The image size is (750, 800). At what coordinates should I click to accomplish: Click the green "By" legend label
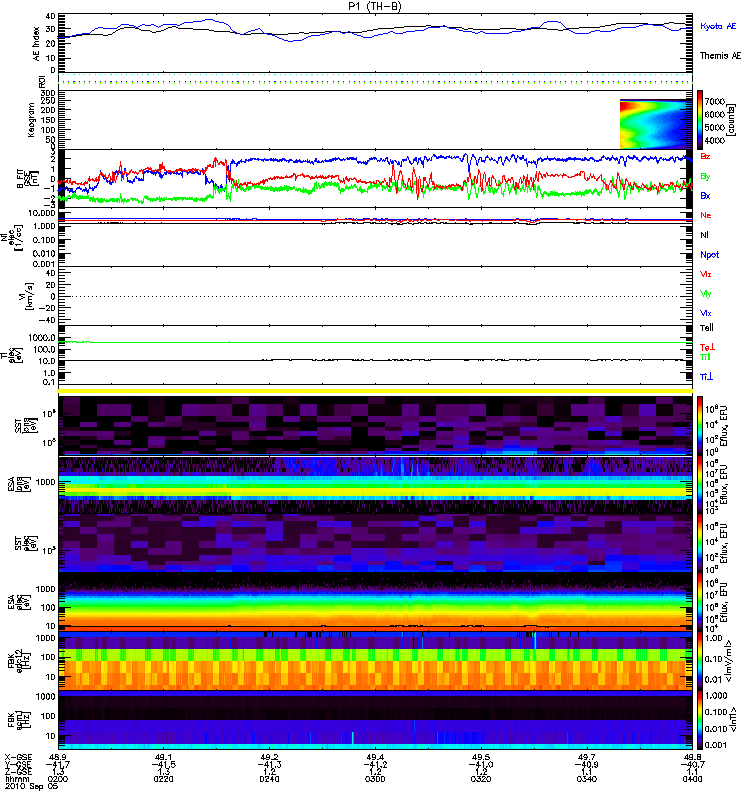705,177
